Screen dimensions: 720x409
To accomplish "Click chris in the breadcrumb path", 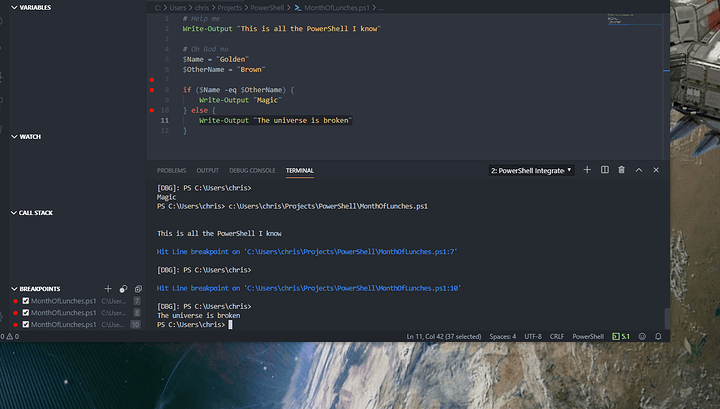I will point(202,8).
